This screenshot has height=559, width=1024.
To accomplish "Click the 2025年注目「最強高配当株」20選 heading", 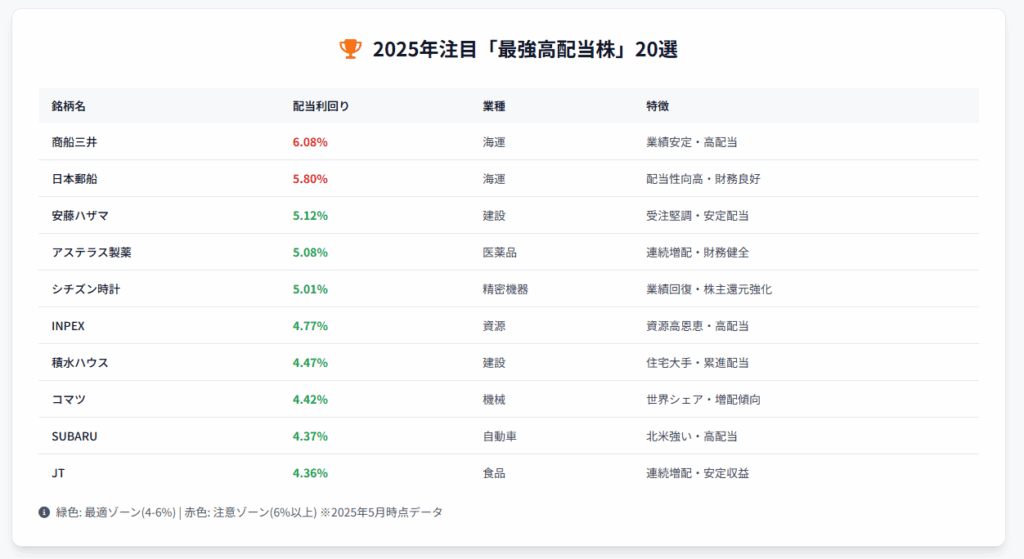I will (525, 49).
